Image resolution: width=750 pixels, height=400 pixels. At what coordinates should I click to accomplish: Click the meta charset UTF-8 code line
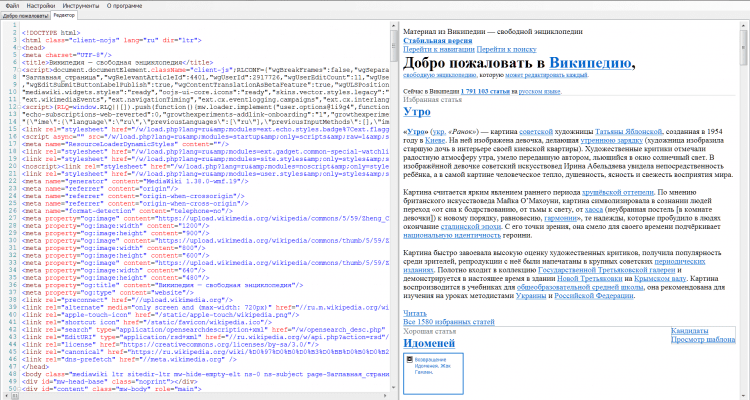click(x=66, y=55)
